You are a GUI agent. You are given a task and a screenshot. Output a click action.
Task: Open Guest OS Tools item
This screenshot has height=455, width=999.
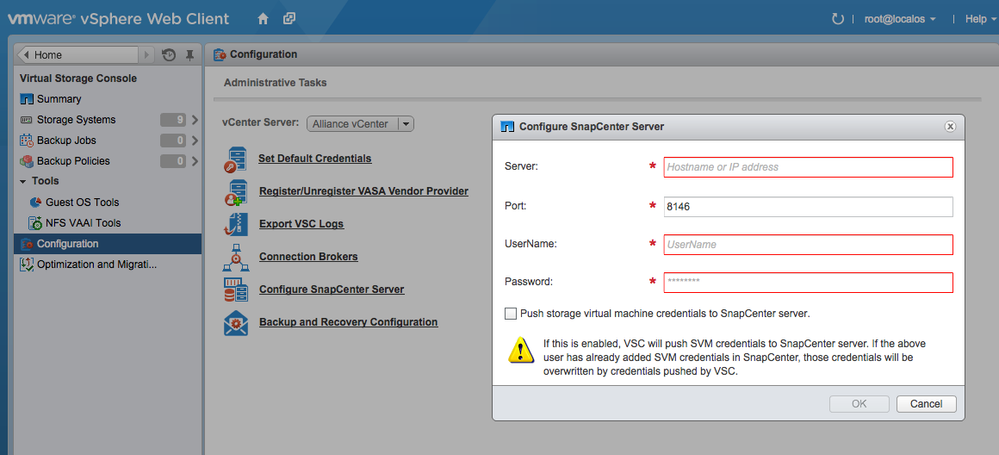click(x=82, y=202)
